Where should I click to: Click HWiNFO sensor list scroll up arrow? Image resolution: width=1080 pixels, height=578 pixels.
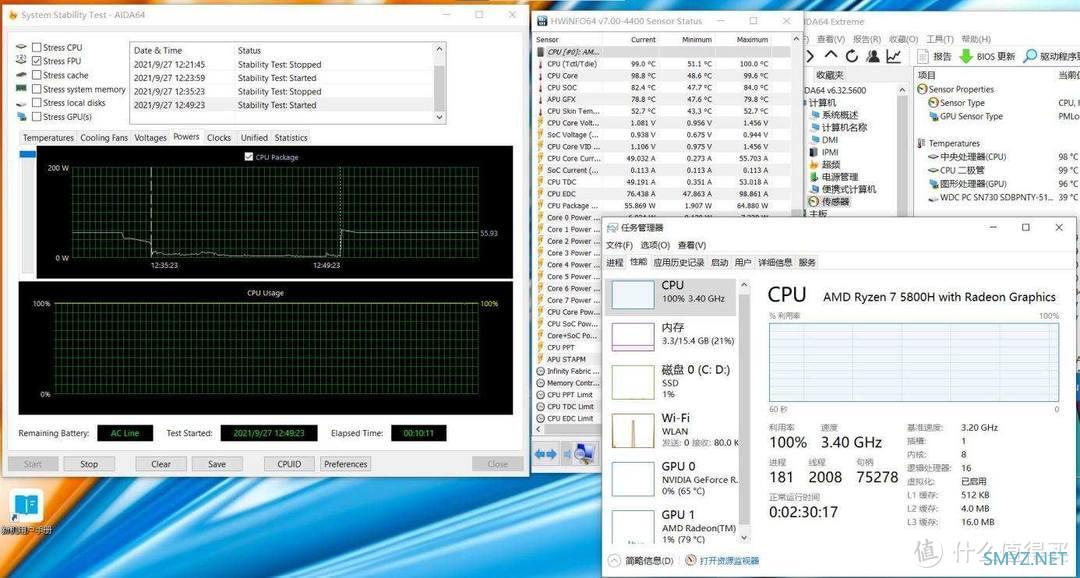pos(797,39)
